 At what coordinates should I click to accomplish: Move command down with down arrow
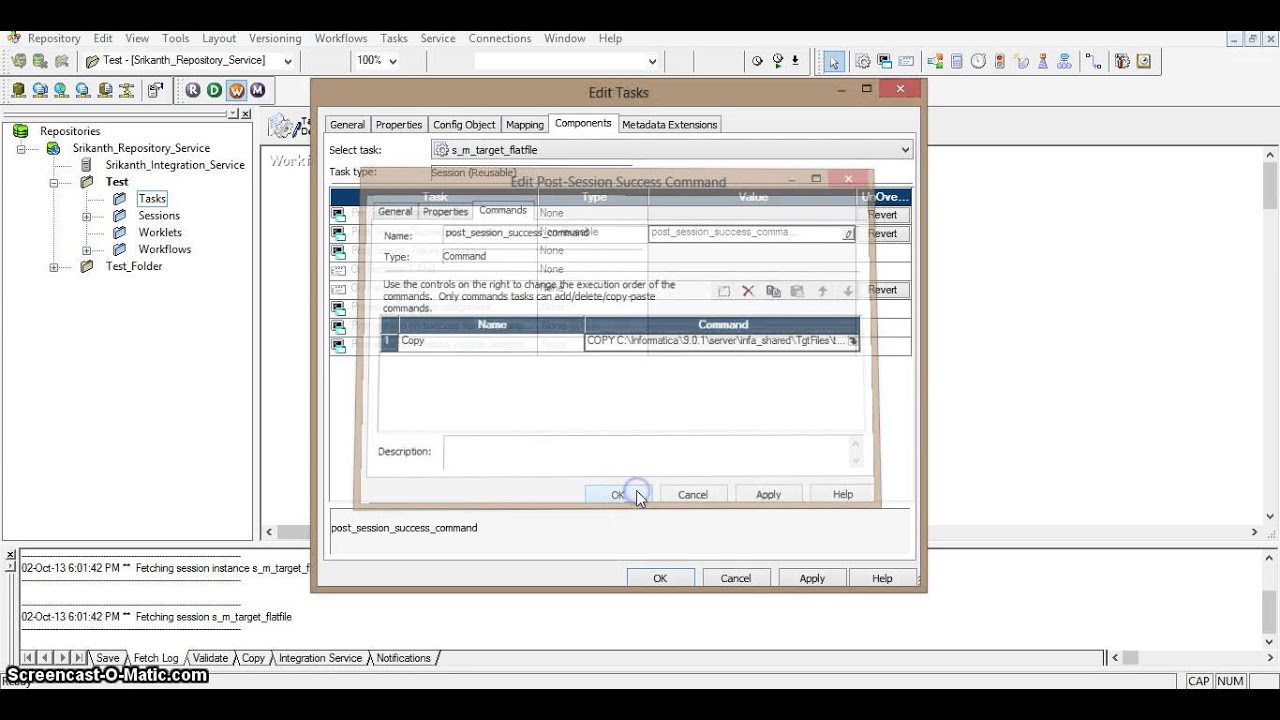(x=847, y=291)
